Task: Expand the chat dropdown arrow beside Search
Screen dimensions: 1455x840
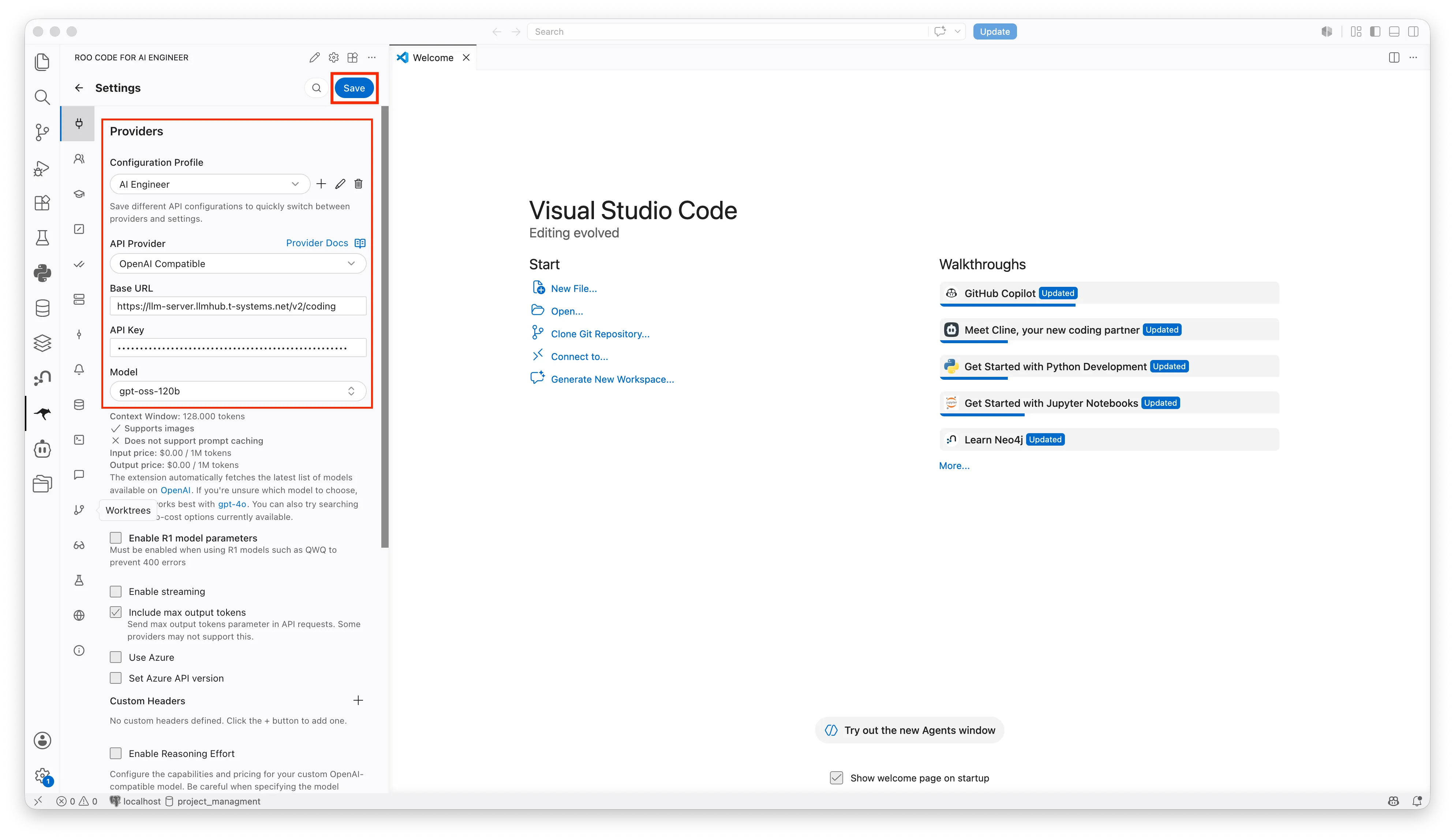Action: pos(957,32)
